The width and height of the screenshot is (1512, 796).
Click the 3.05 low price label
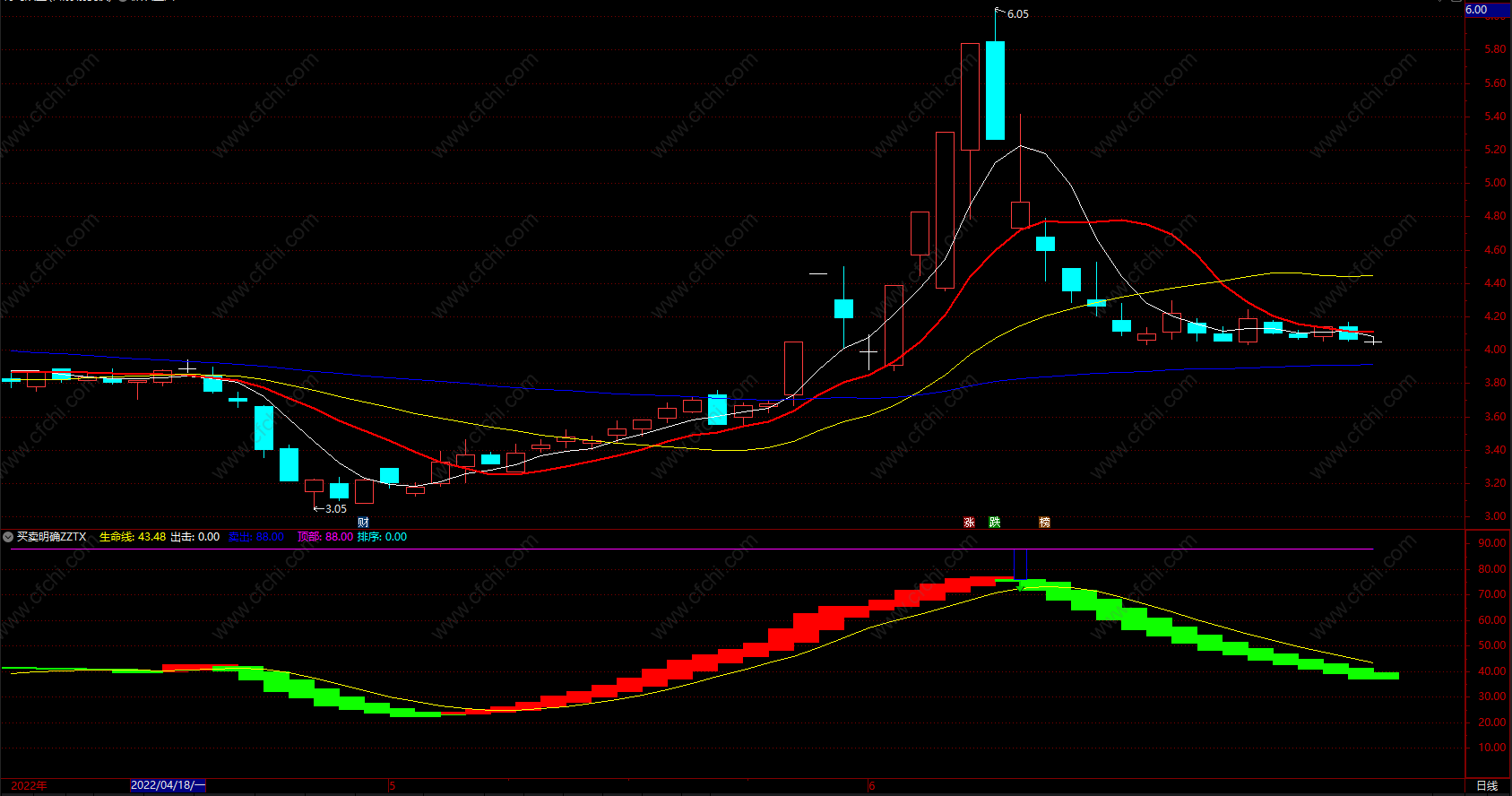click(335, 509)
